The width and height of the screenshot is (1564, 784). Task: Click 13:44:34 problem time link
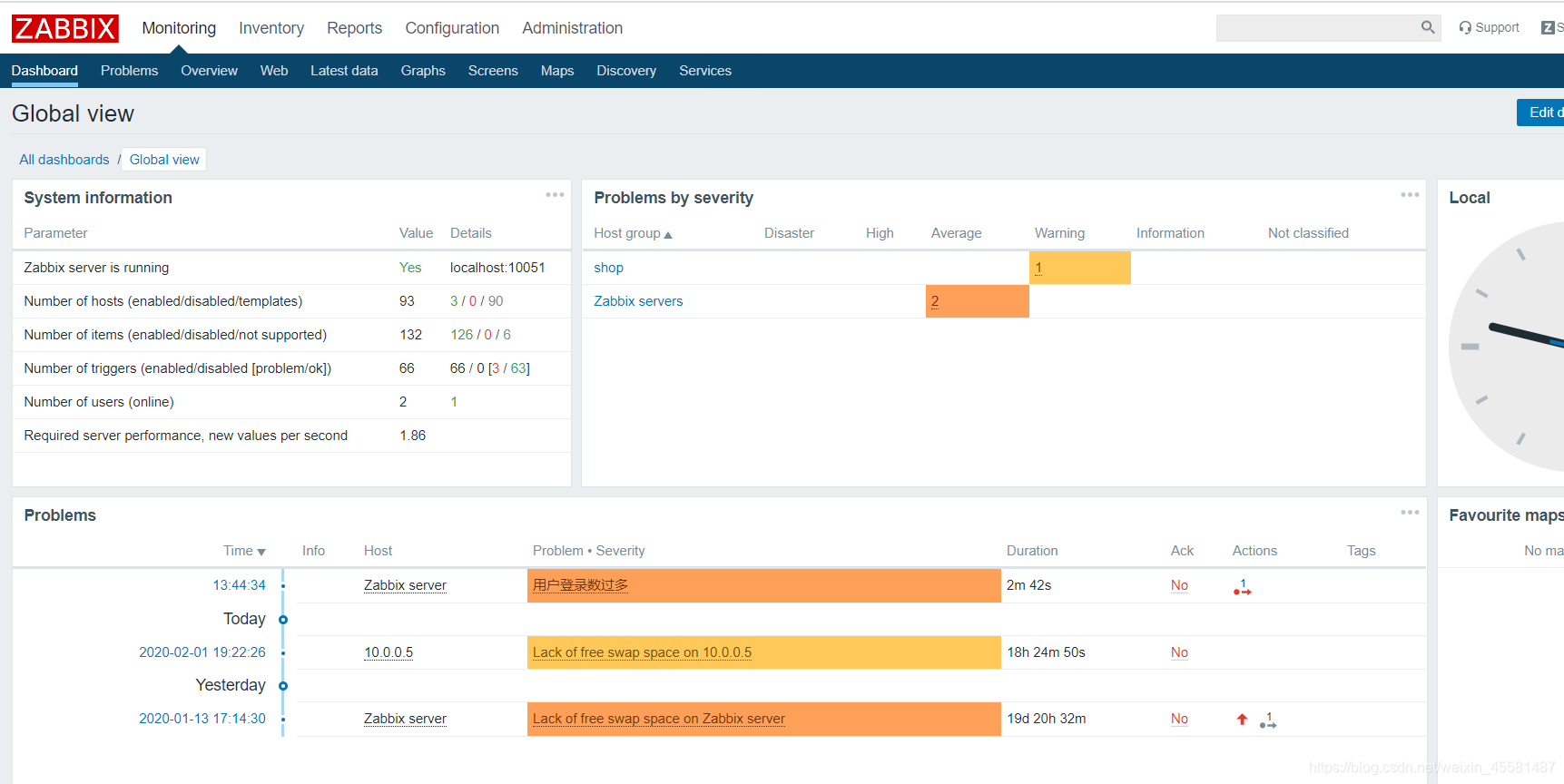tap(240, 585)
